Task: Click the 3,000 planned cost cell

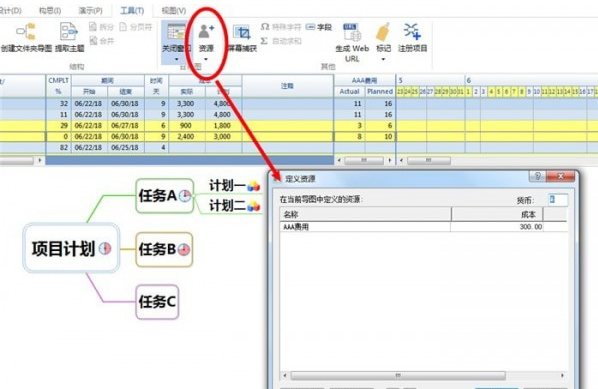Action: click(222, 137)
